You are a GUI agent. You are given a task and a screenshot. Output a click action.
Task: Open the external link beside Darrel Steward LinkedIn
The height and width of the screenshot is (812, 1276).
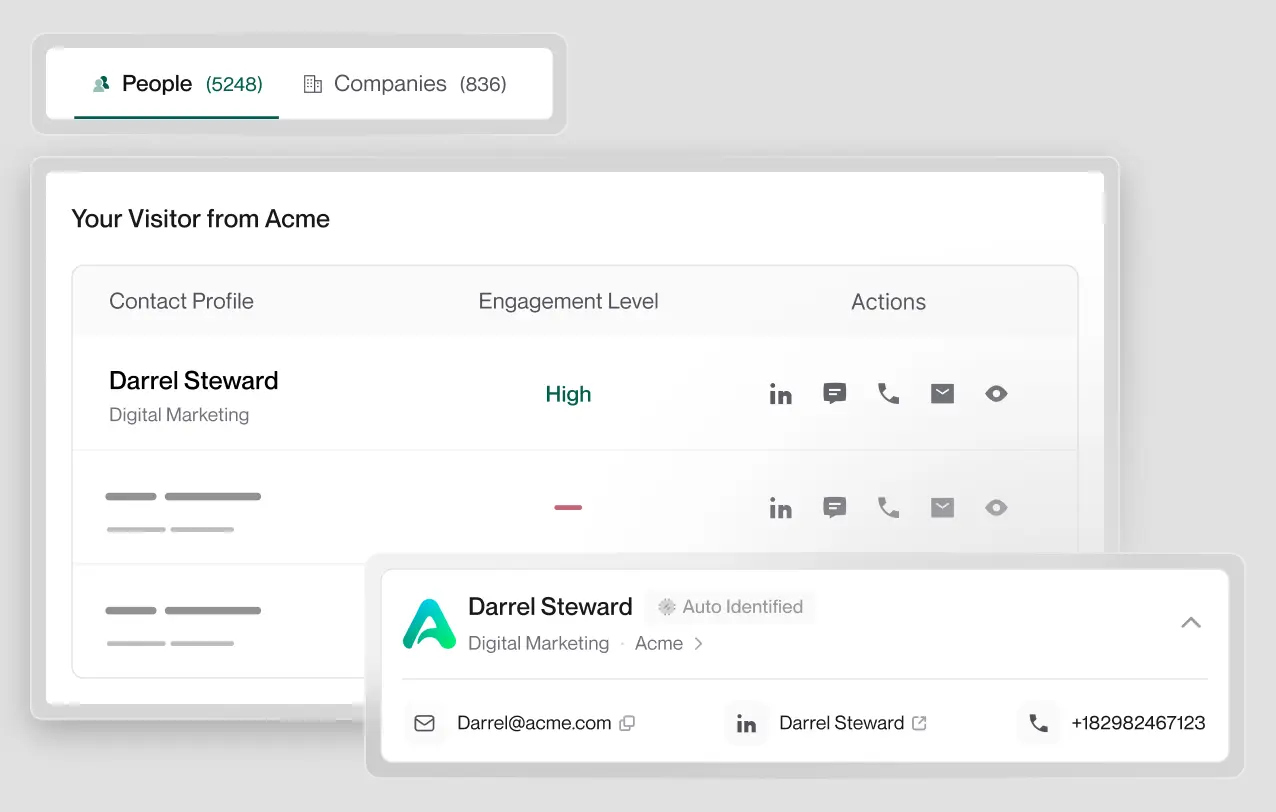[x=919, y=723]
